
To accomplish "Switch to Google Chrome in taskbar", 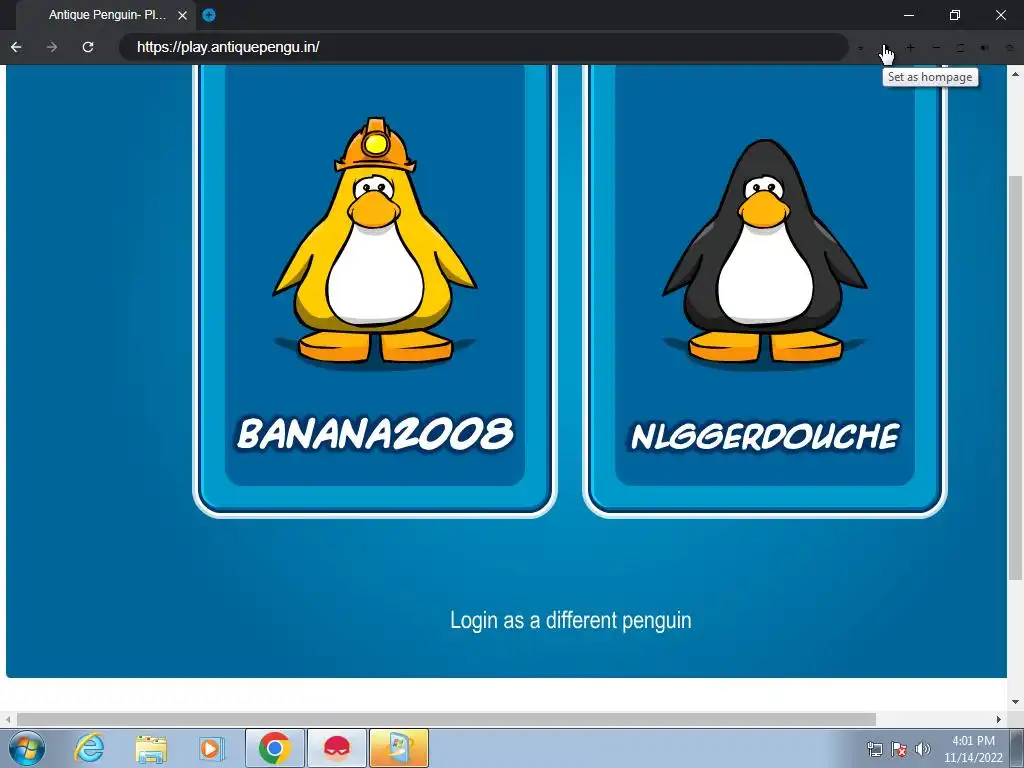I will pos(274,748).
